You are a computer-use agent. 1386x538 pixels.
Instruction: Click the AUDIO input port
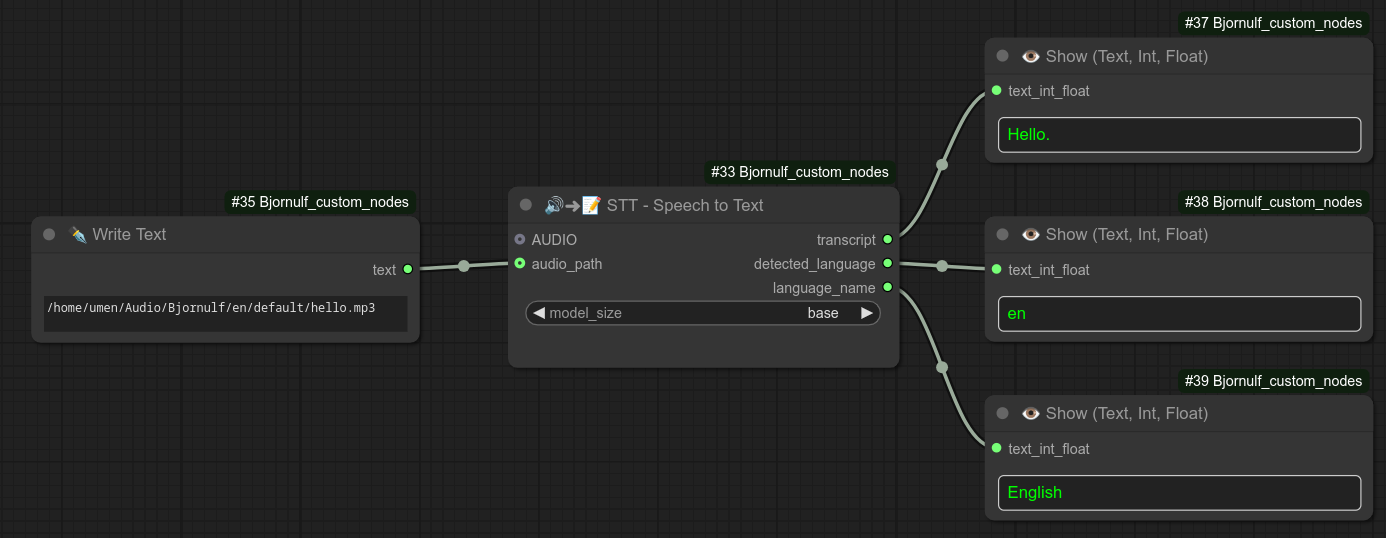[x=520, y=240]
